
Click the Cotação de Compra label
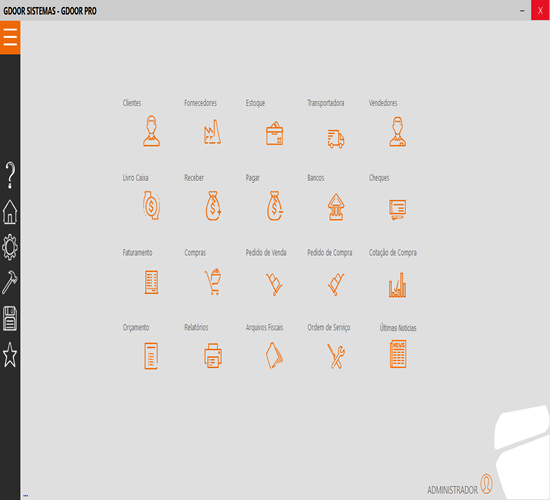393,253
